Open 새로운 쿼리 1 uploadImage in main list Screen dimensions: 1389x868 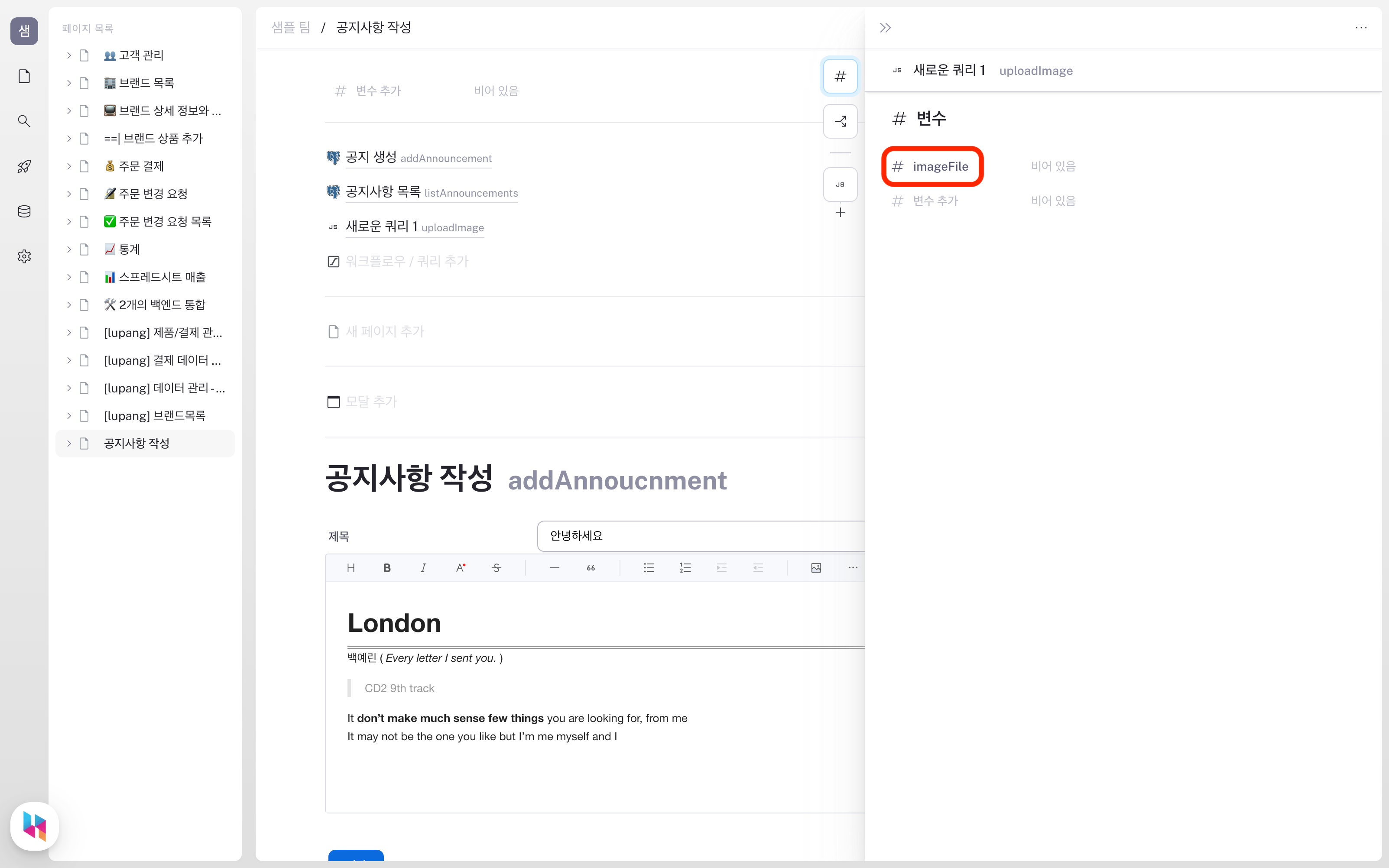[415, 227]
